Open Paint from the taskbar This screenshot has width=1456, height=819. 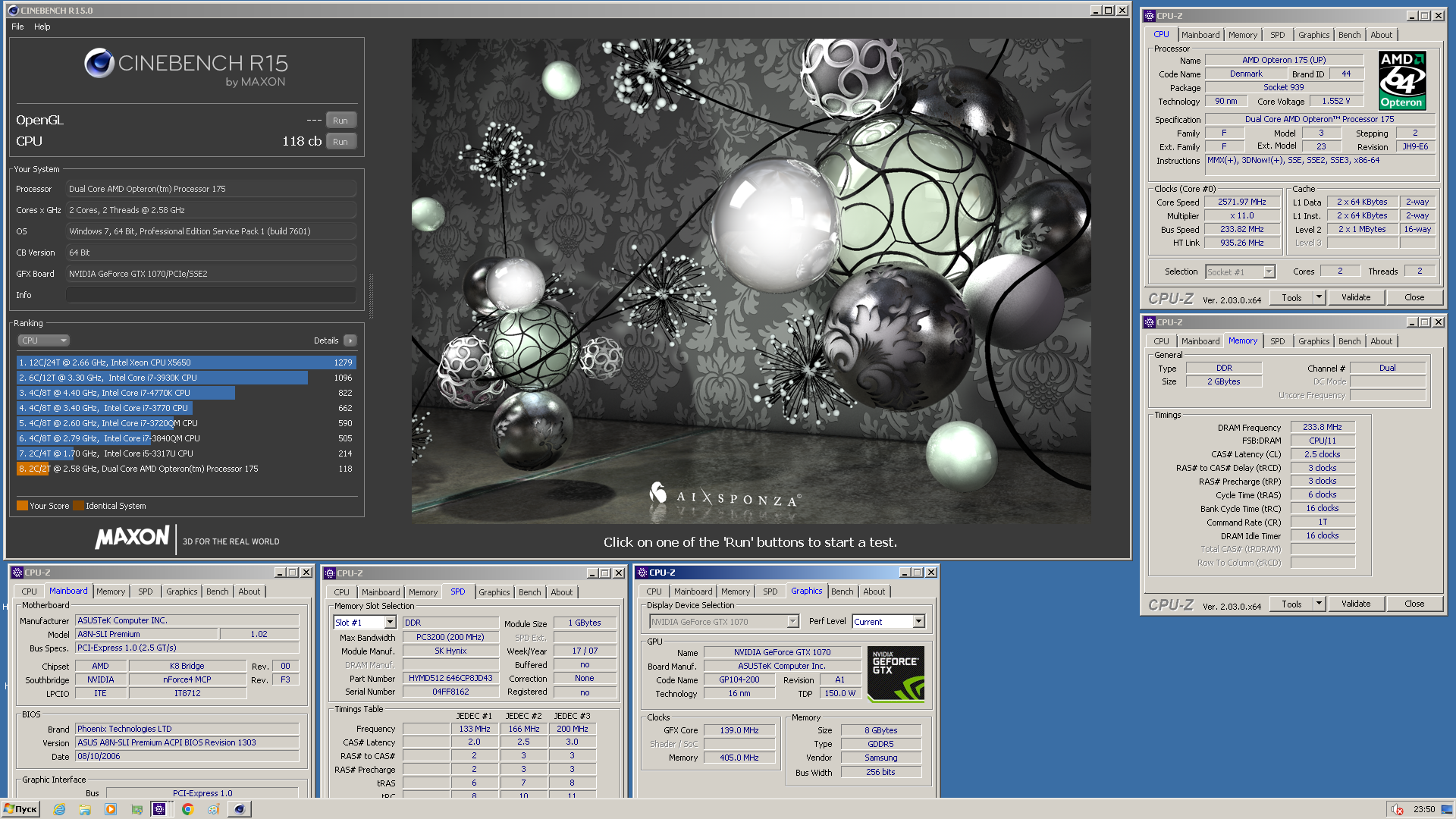pyautogui.click(x=214, y=809)
